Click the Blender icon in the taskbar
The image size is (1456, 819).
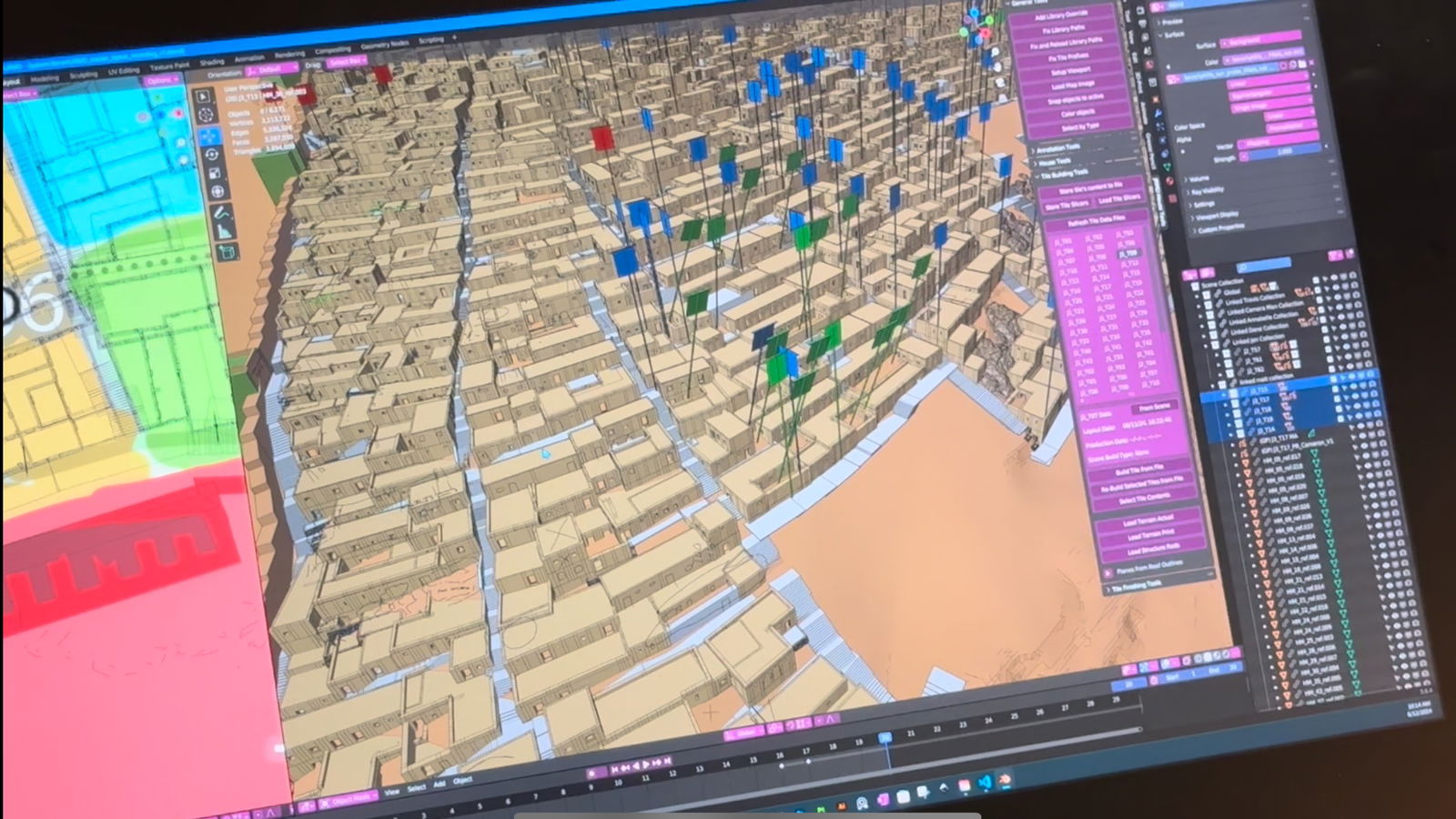[x=1005, y=780]
